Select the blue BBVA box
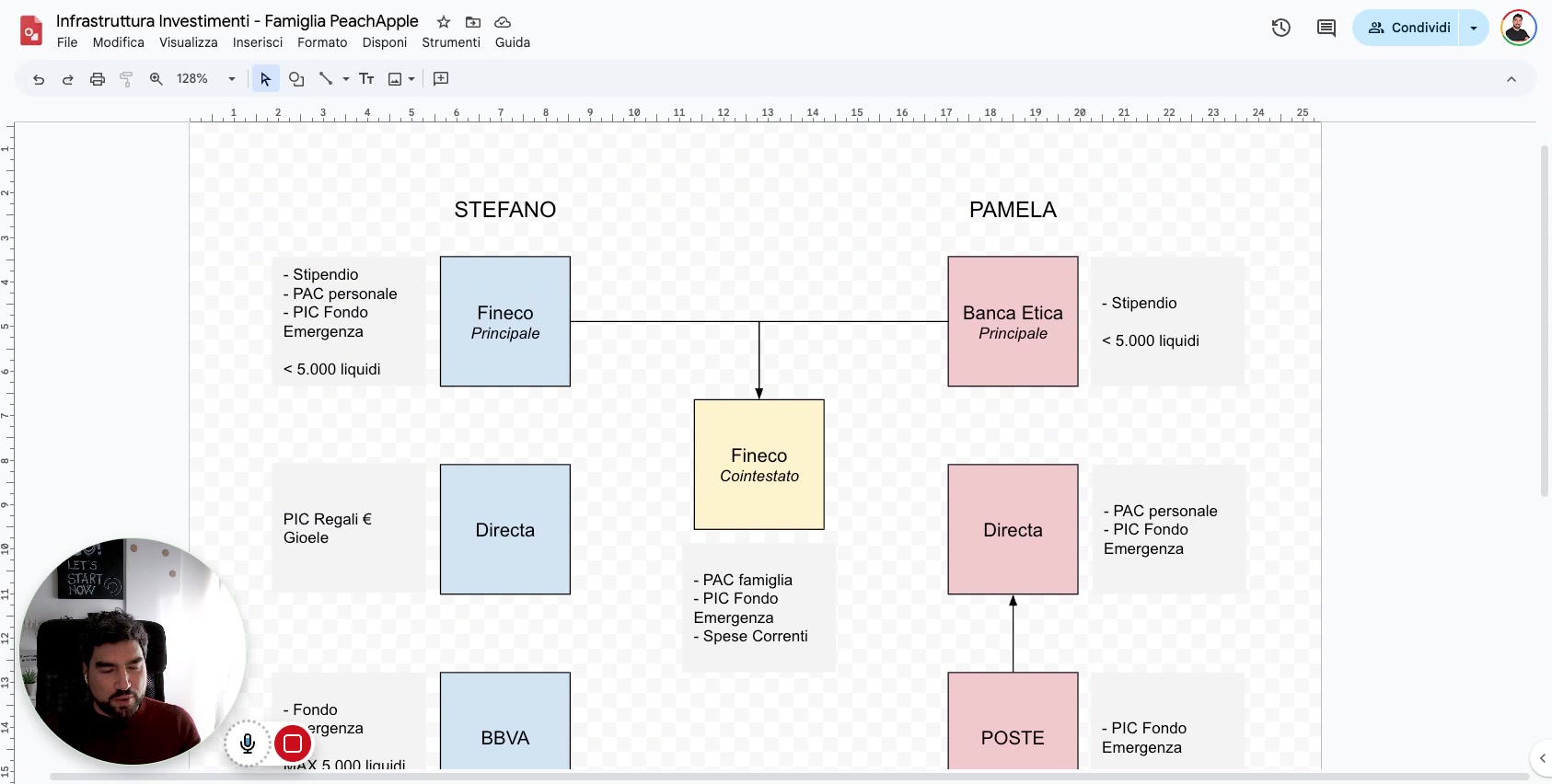Viewport: 1552px width, 784px height. pos(505,721)
